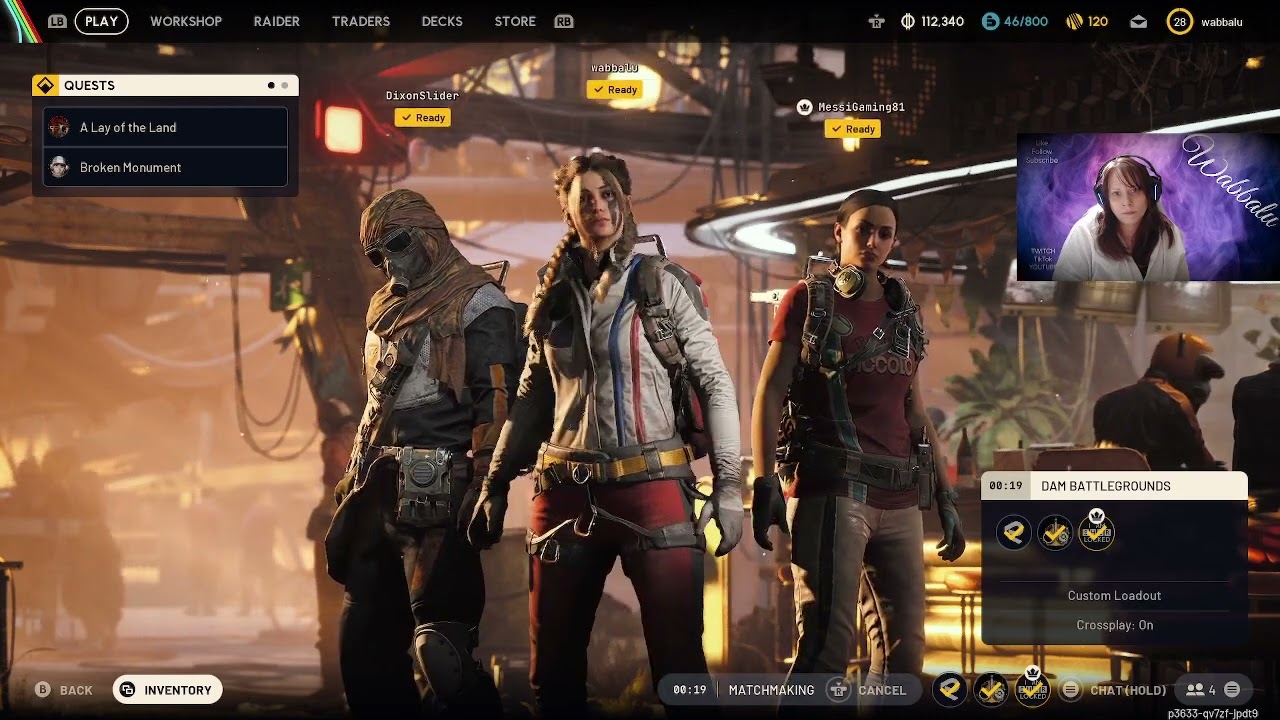Select the 'Broken Monument' quest
Screen dimensions: 1280x720
[165, 167]
